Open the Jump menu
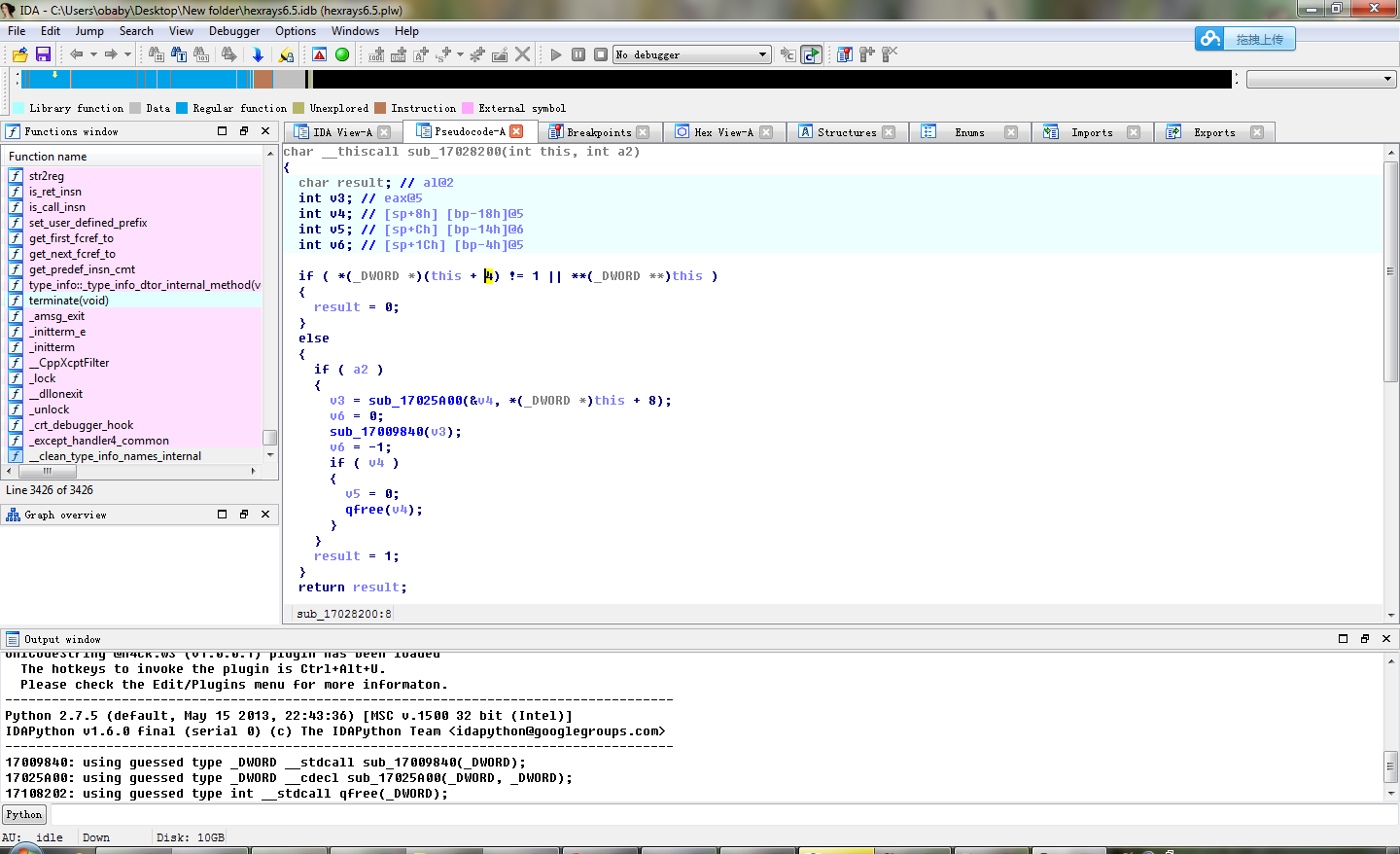 [89, 31]
